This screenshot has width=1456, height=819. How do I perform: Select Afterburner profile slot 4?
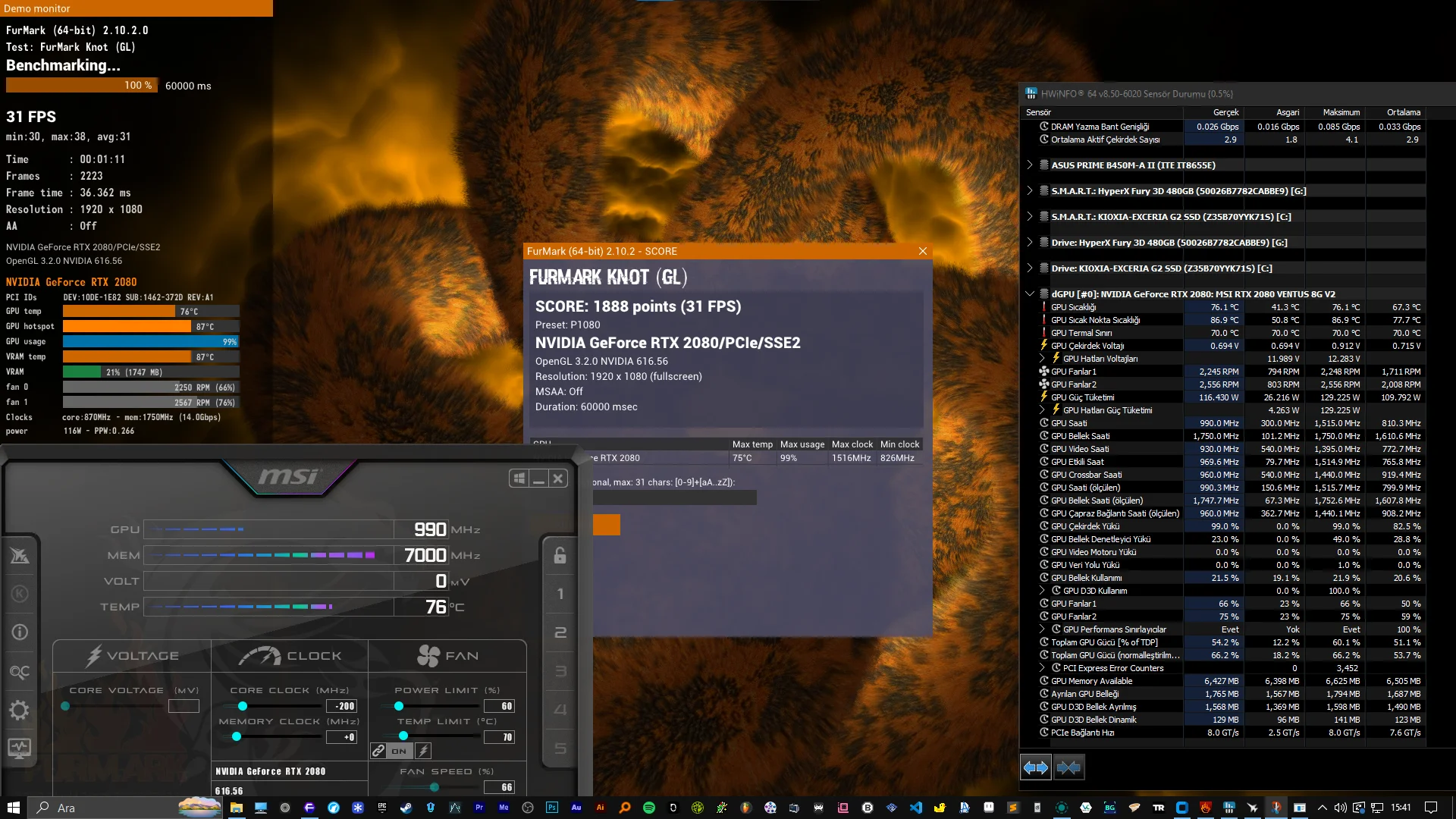(x=560, y=710)
